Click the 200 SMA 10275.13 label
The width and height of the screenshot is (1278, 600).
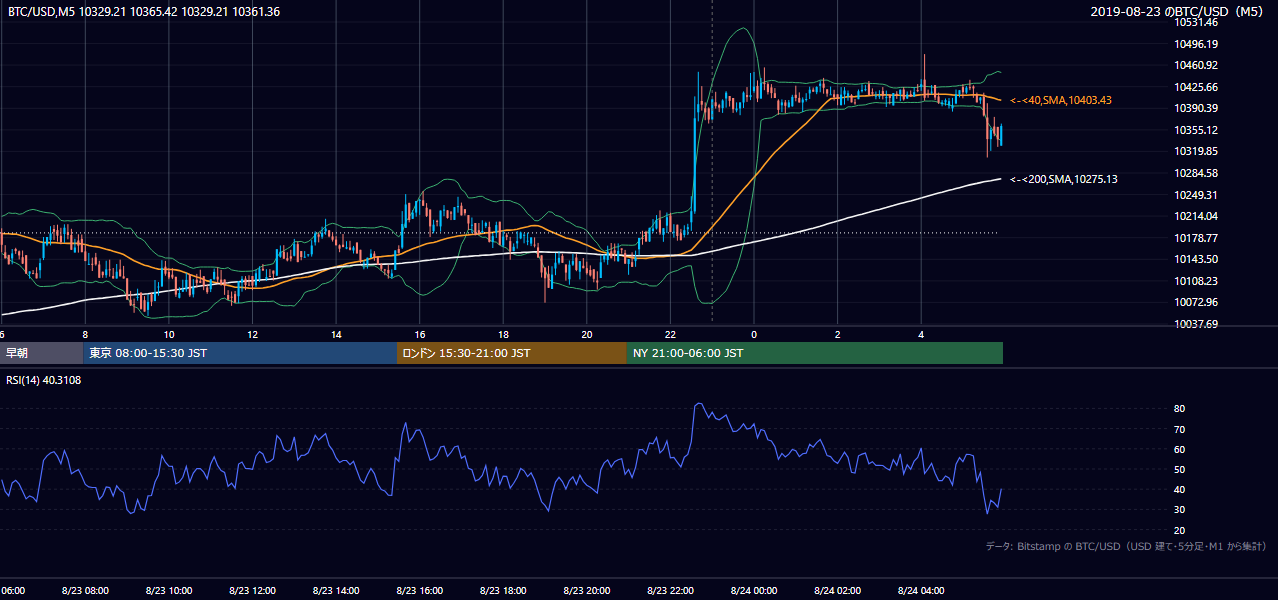point(1064,180)
